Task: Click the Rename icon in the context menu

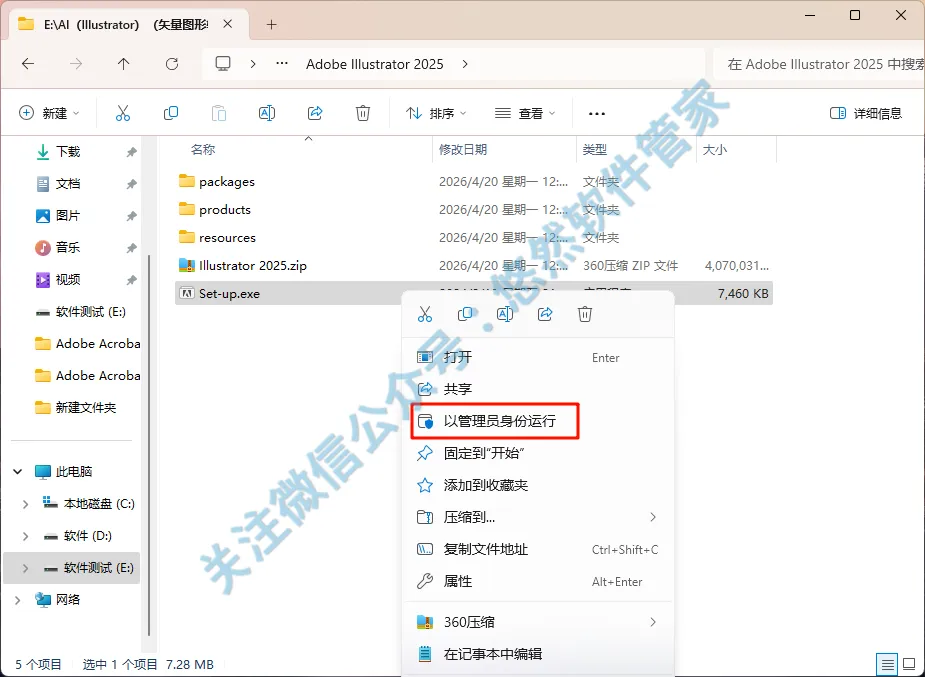Action: pos(505,314)
